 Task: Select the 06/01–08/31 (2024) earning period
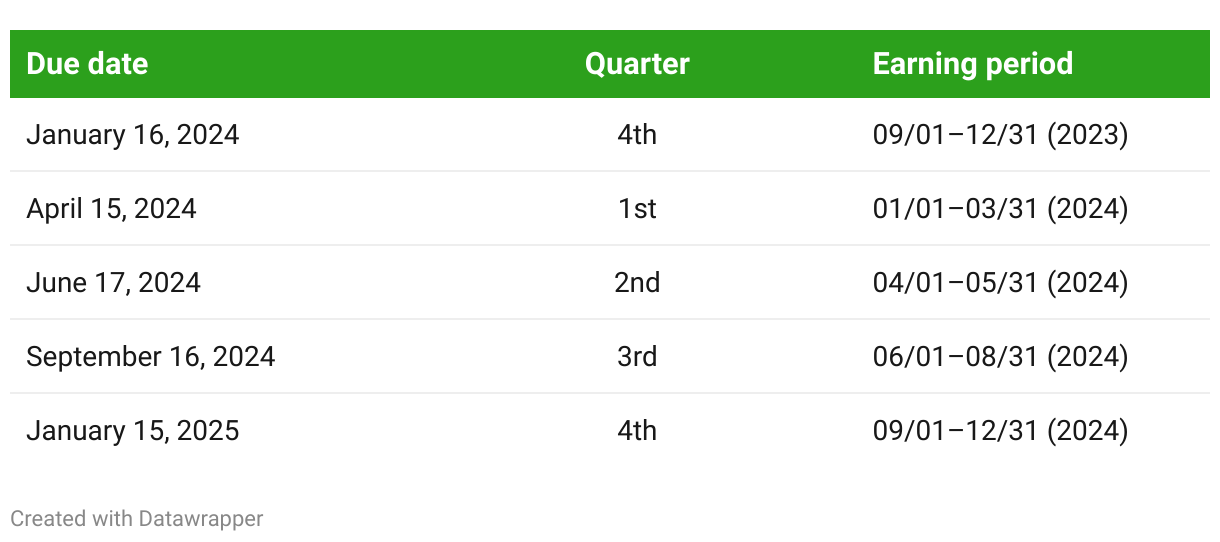point(1001,356)
